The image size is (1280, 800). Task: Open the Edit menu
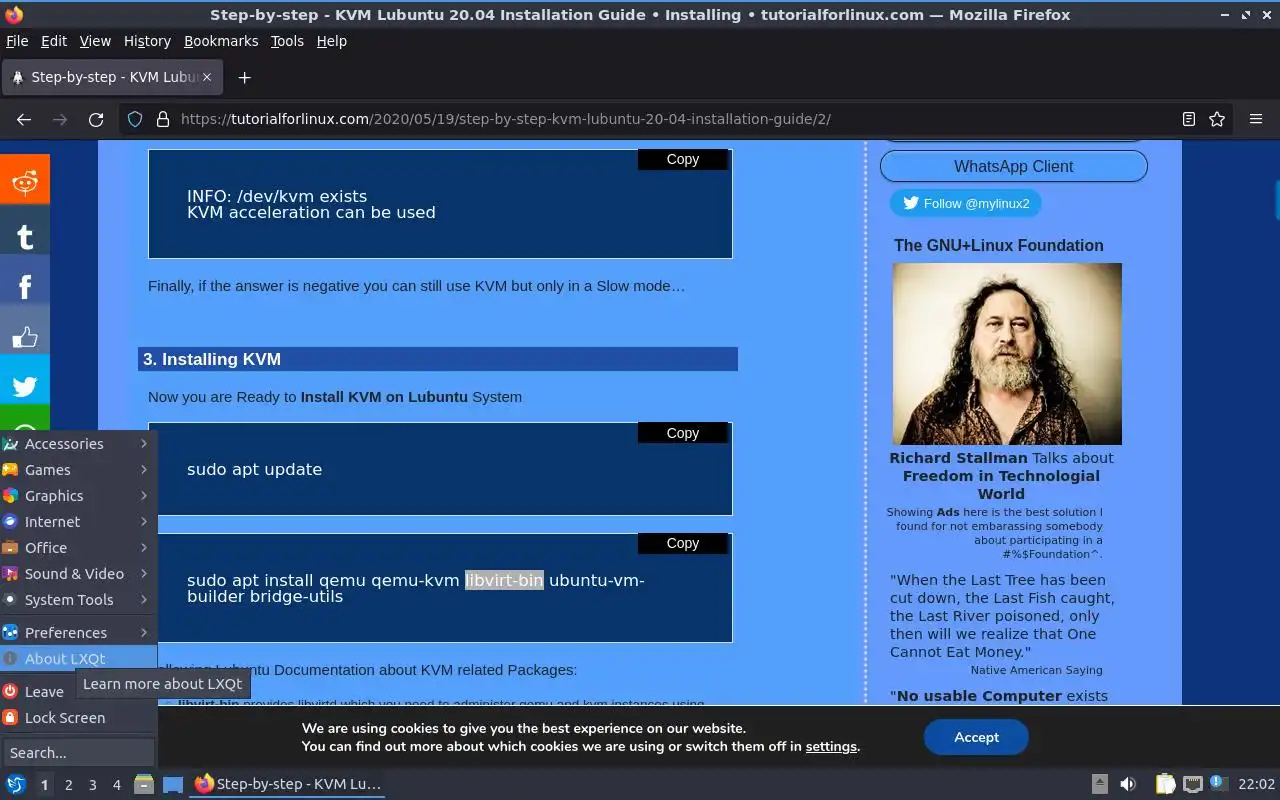point(54,41)
